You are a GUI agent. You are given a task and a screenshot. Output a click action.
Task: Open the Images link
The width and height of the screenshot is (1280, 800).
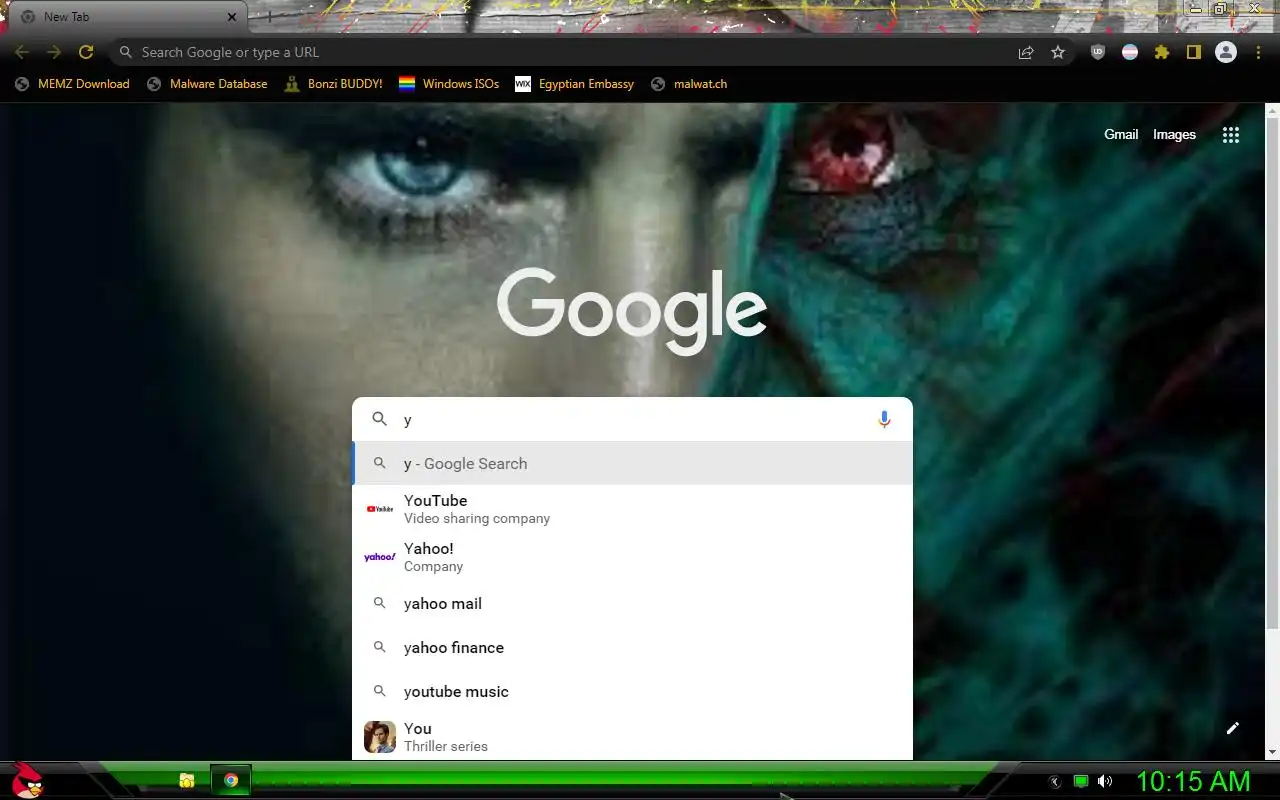pos(1174,134)
